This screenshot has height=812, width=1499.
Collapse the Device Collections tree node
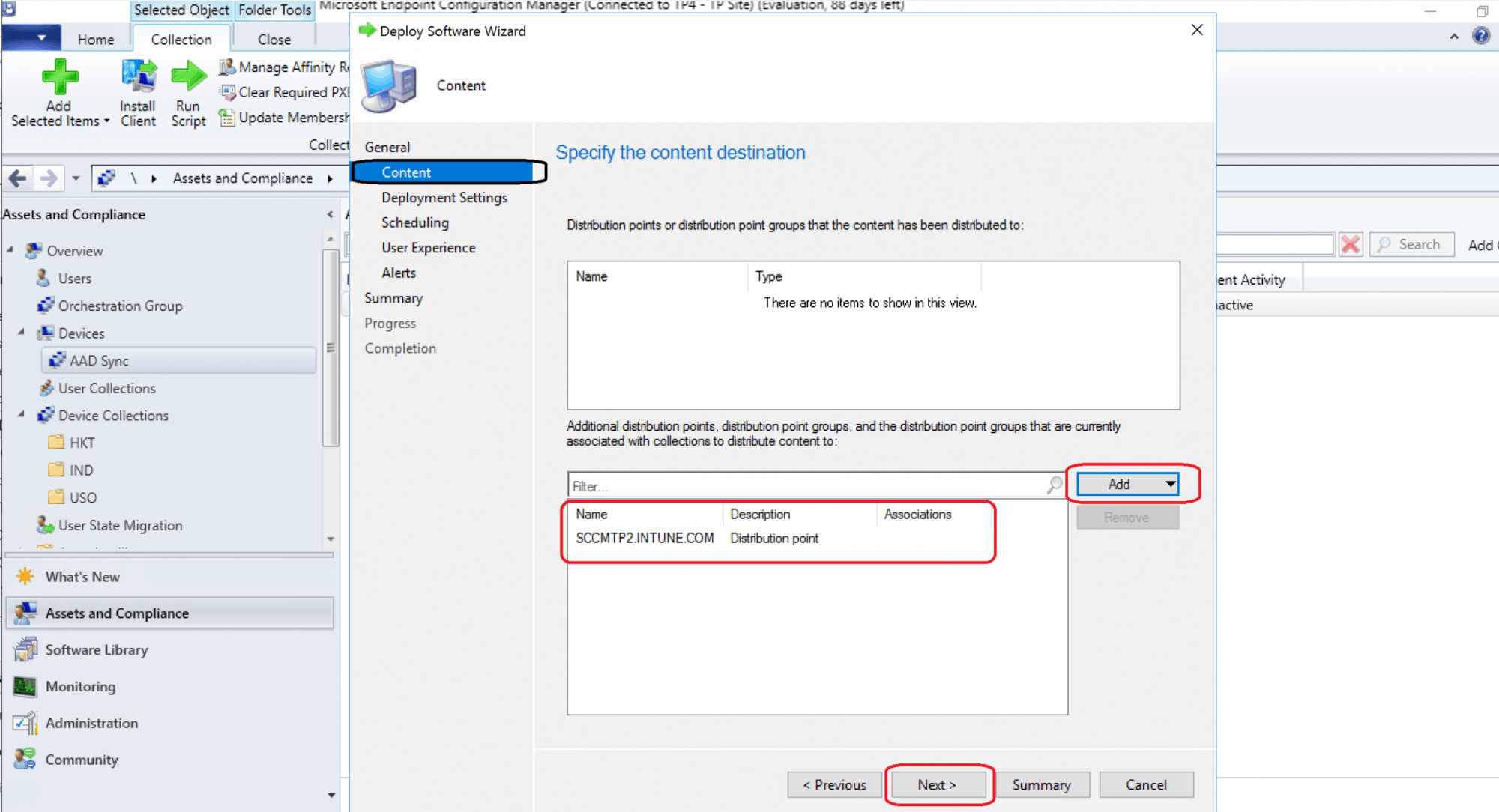[x=22, y=414]
